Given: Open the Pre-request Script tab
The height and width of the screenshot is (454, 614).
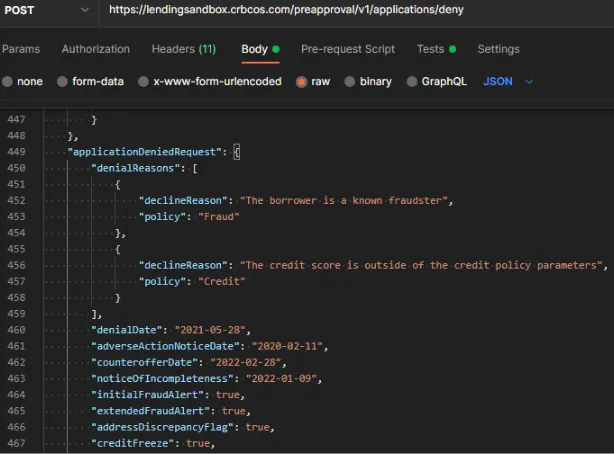Looking at the screenshot, I should (x=348, y=49).
